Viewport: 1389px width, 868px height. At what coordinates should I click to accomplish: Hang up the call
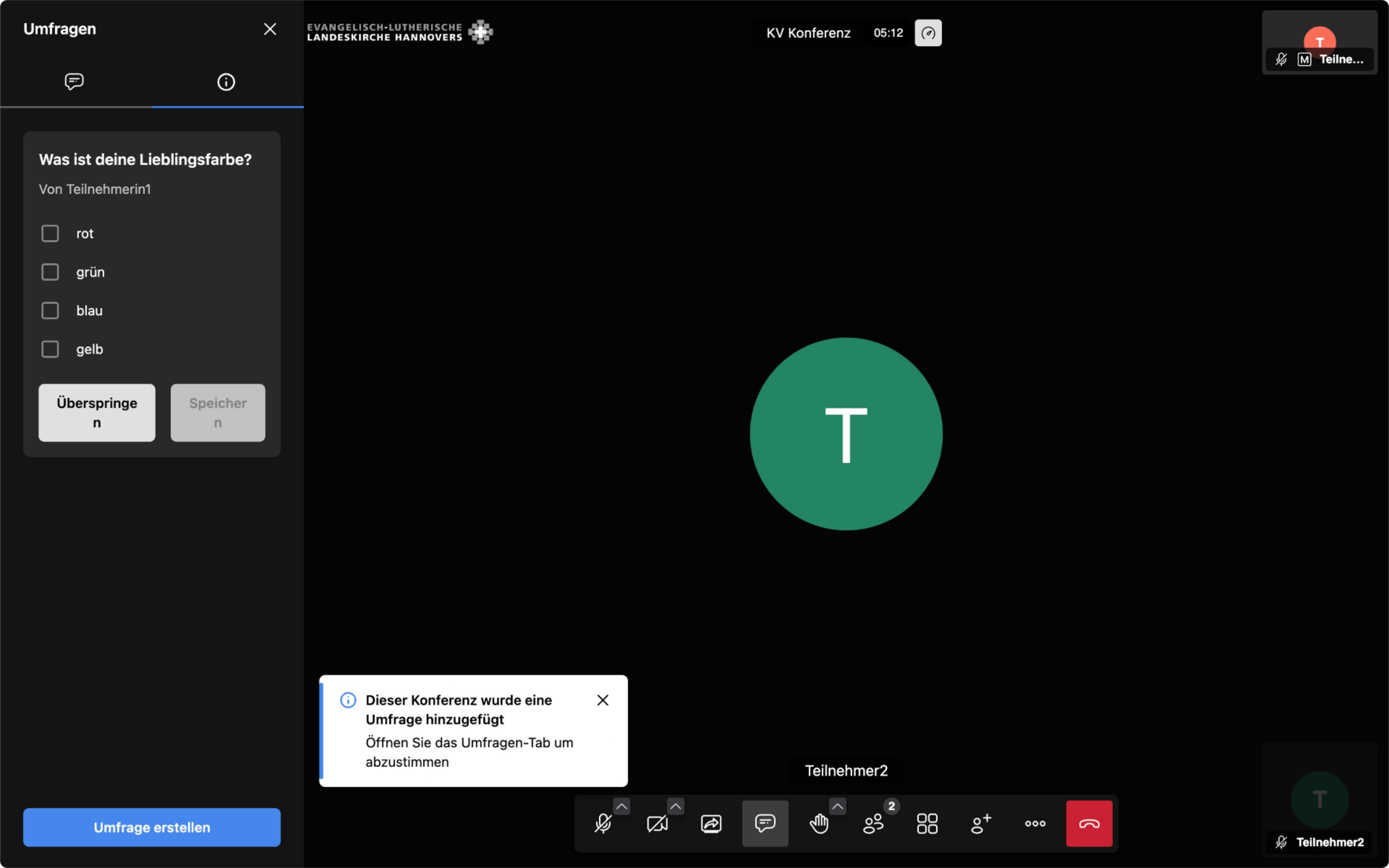(x=1089, y=823)
